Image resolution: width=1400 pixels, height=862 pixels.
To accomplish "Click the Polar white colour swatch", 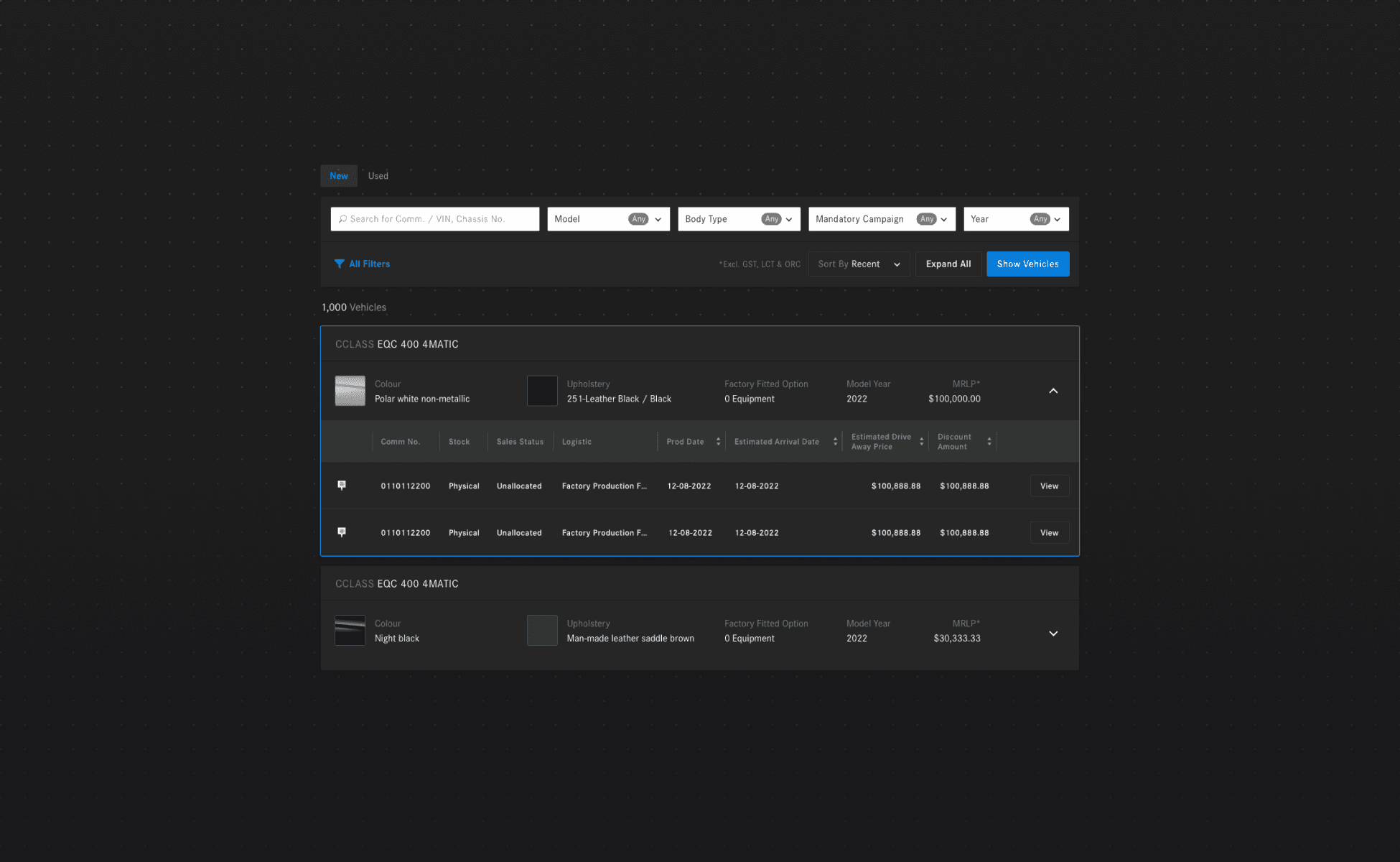I will (x=350, y=391).
